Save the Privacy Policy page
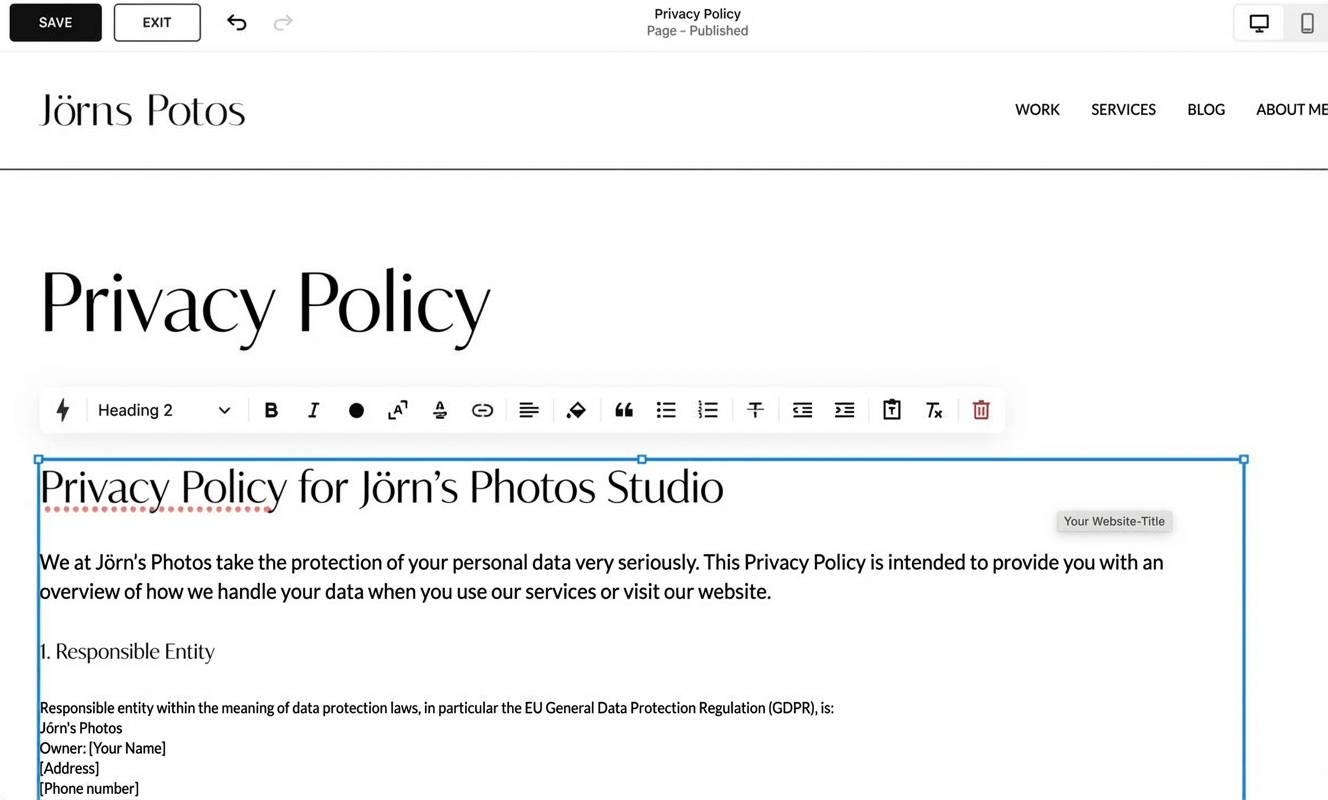This screenshot has height=800, width=1328. point(55,22)
